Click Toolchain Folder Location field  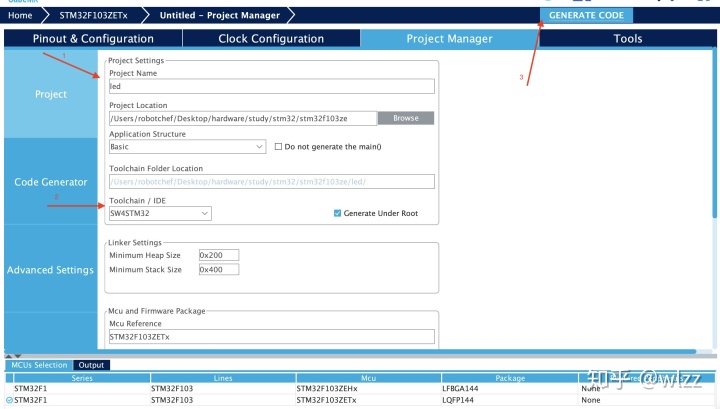271,182
